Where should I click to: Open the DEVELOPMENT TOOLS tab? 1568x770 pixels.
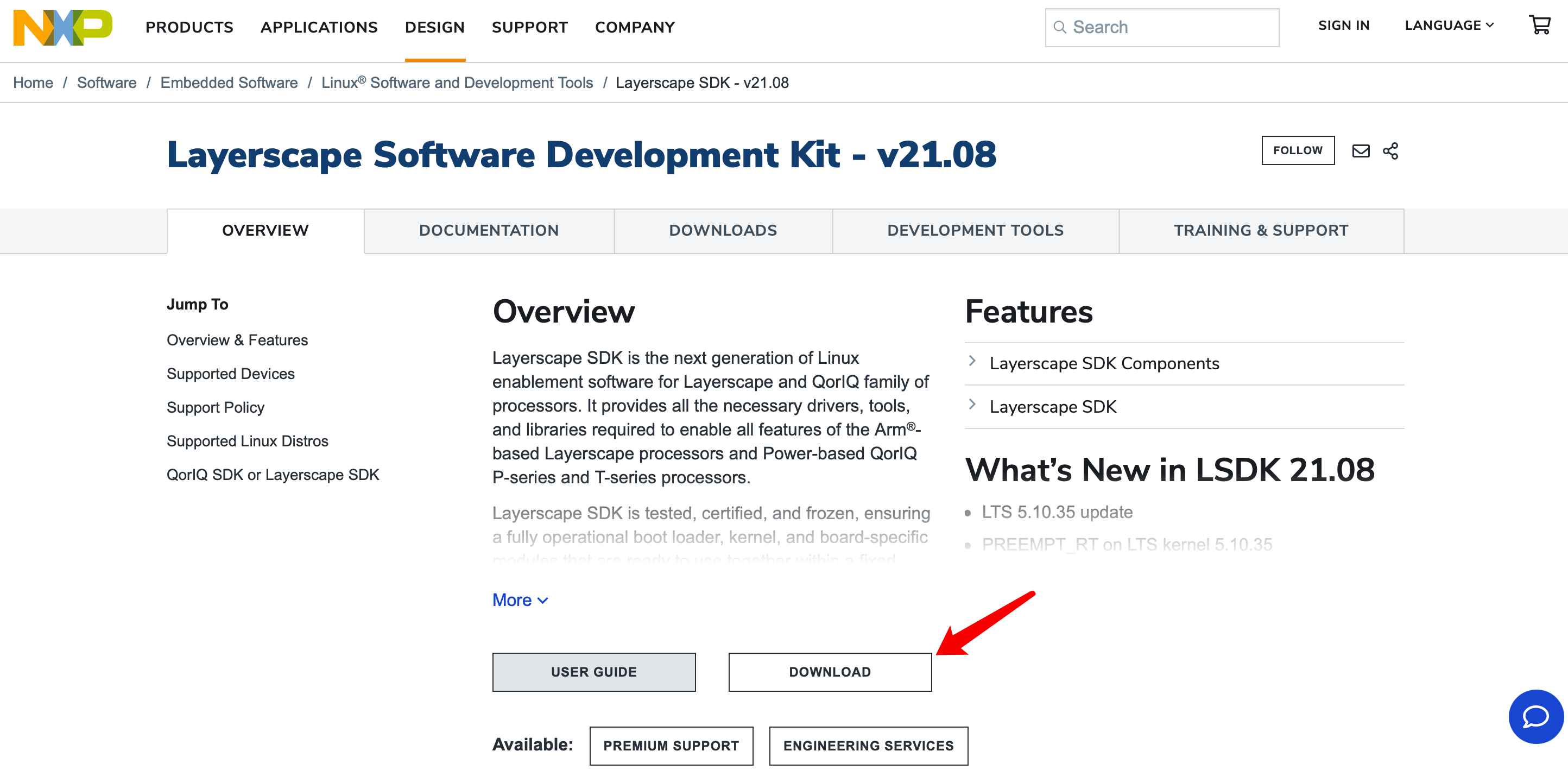pos(975,231)
